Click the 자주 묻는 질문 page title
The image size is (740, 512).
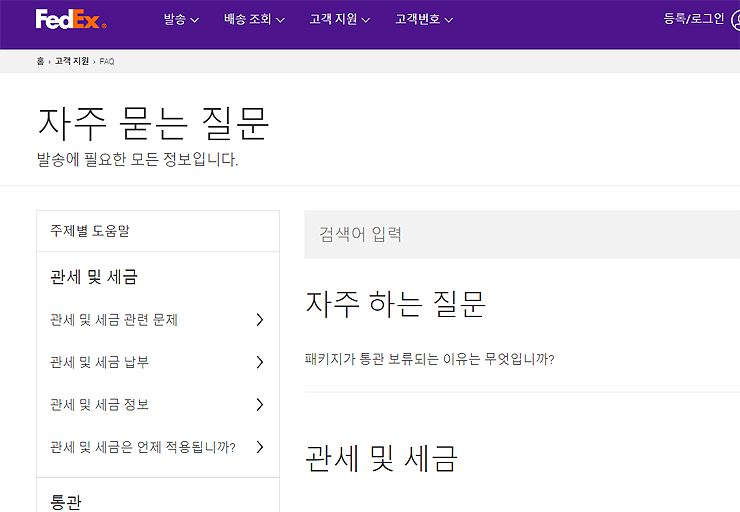coord(153,124)
